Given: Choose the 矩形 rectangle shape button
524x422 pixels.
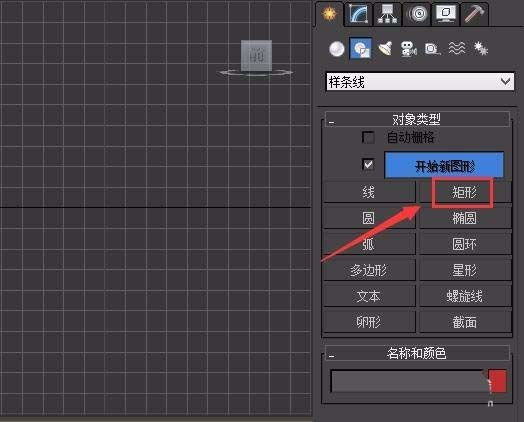Looking at the screenshot, I should (465, 192).
